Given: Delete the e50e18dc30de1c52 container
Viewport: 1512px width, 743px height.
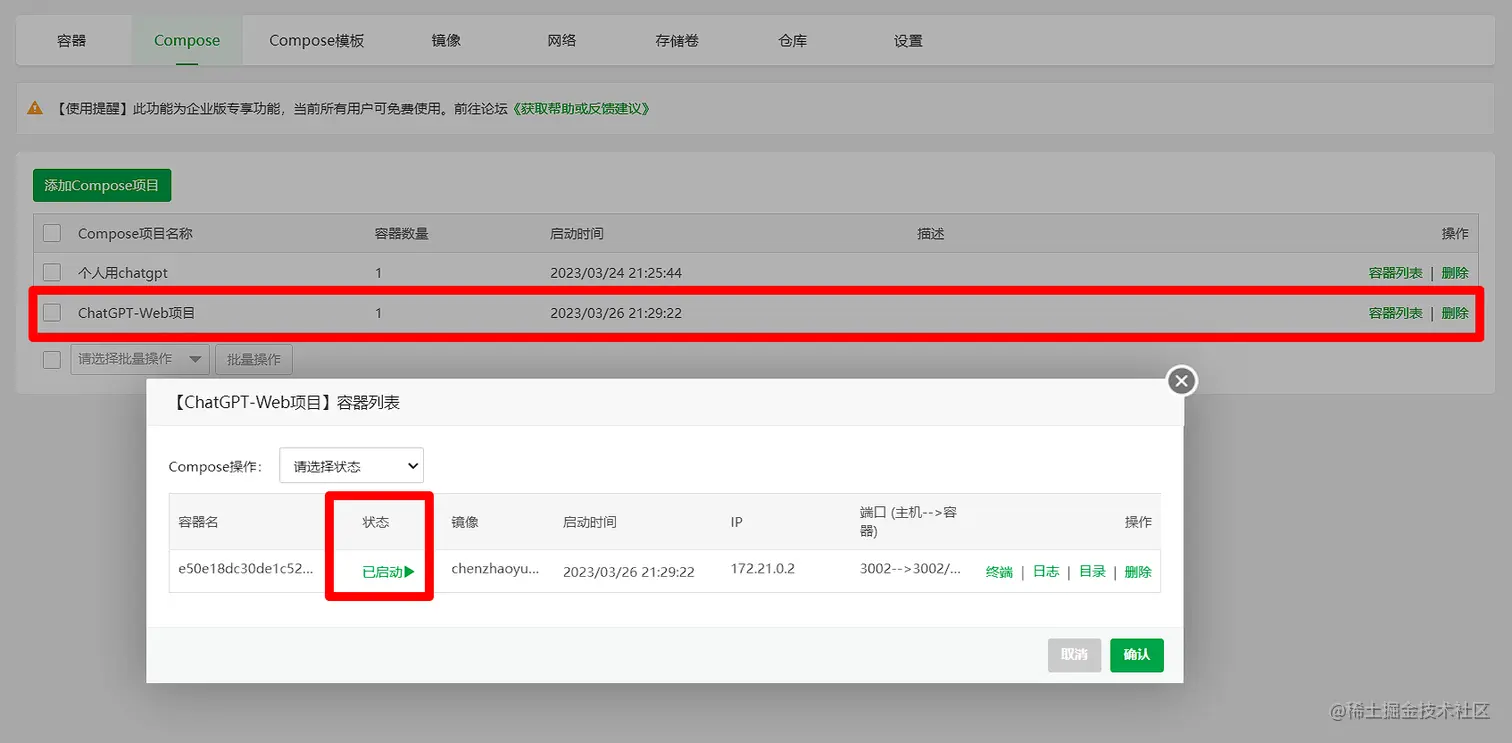Looking at the screenshot, I should 1138,572.
